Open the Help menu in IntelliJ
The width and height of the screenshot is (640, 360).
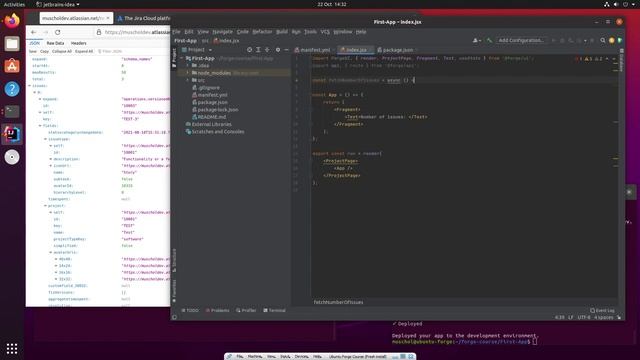tap(361, 32)
